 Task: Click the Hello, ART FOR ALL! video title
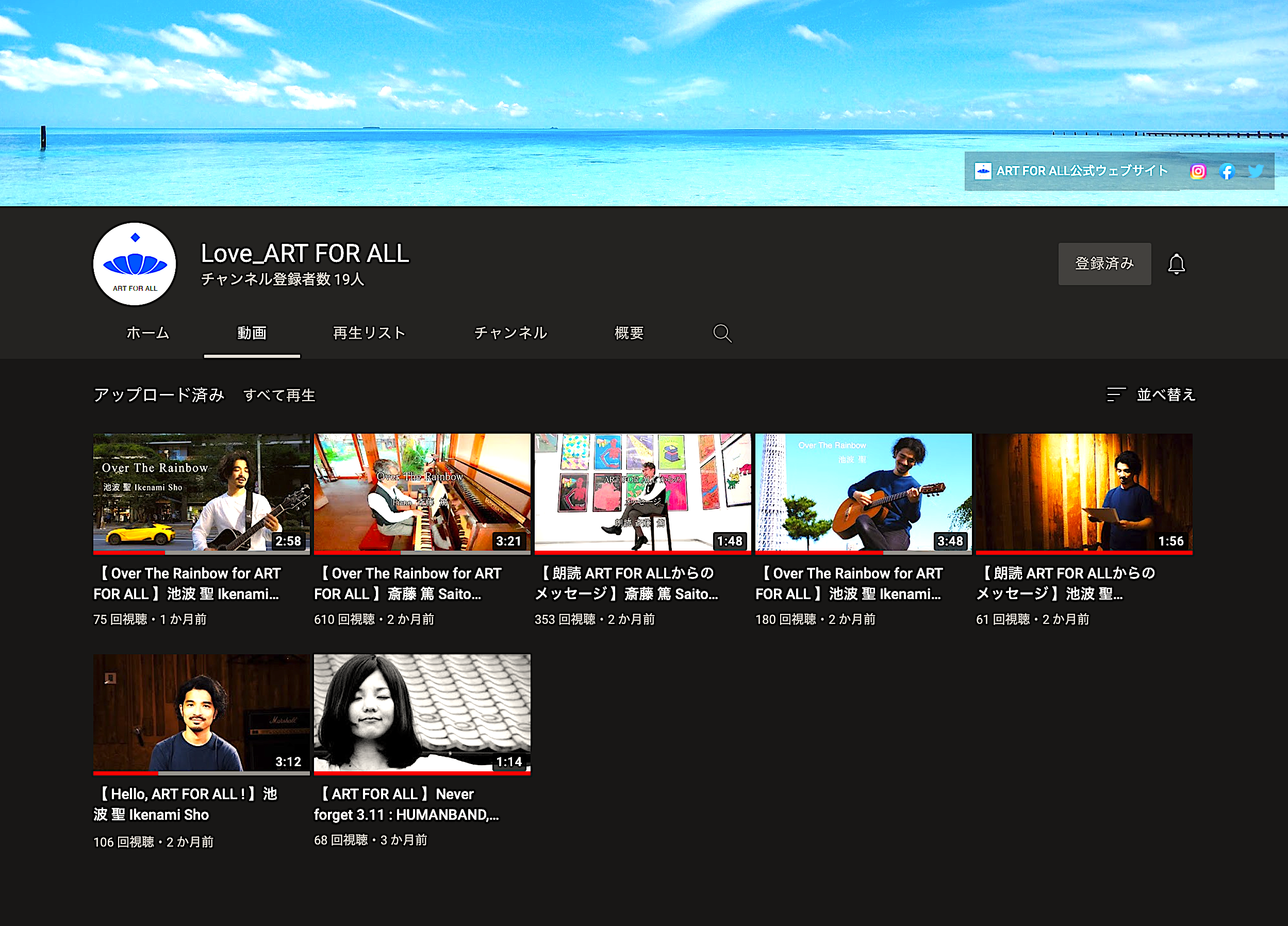[x=186, y=804]
